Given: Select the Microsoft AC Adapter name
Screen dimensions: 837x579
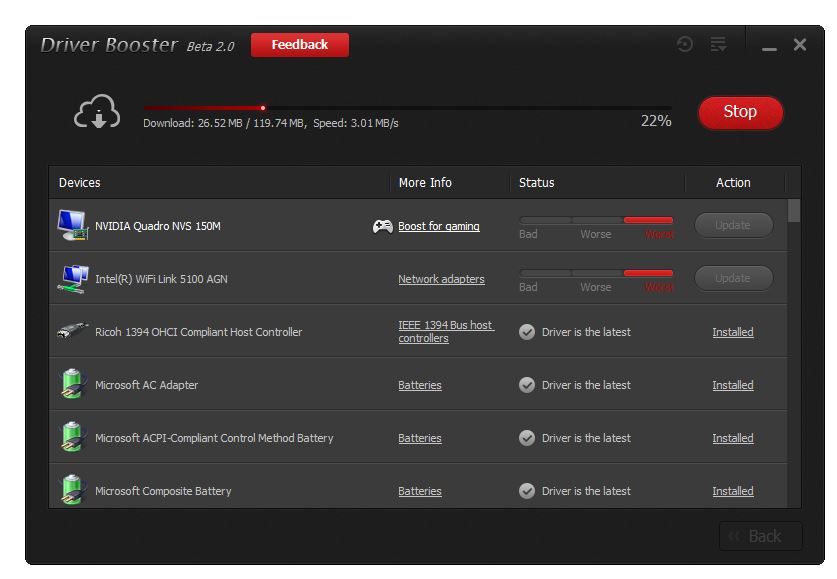Looking at the screenshot, I should click(146, 385).
